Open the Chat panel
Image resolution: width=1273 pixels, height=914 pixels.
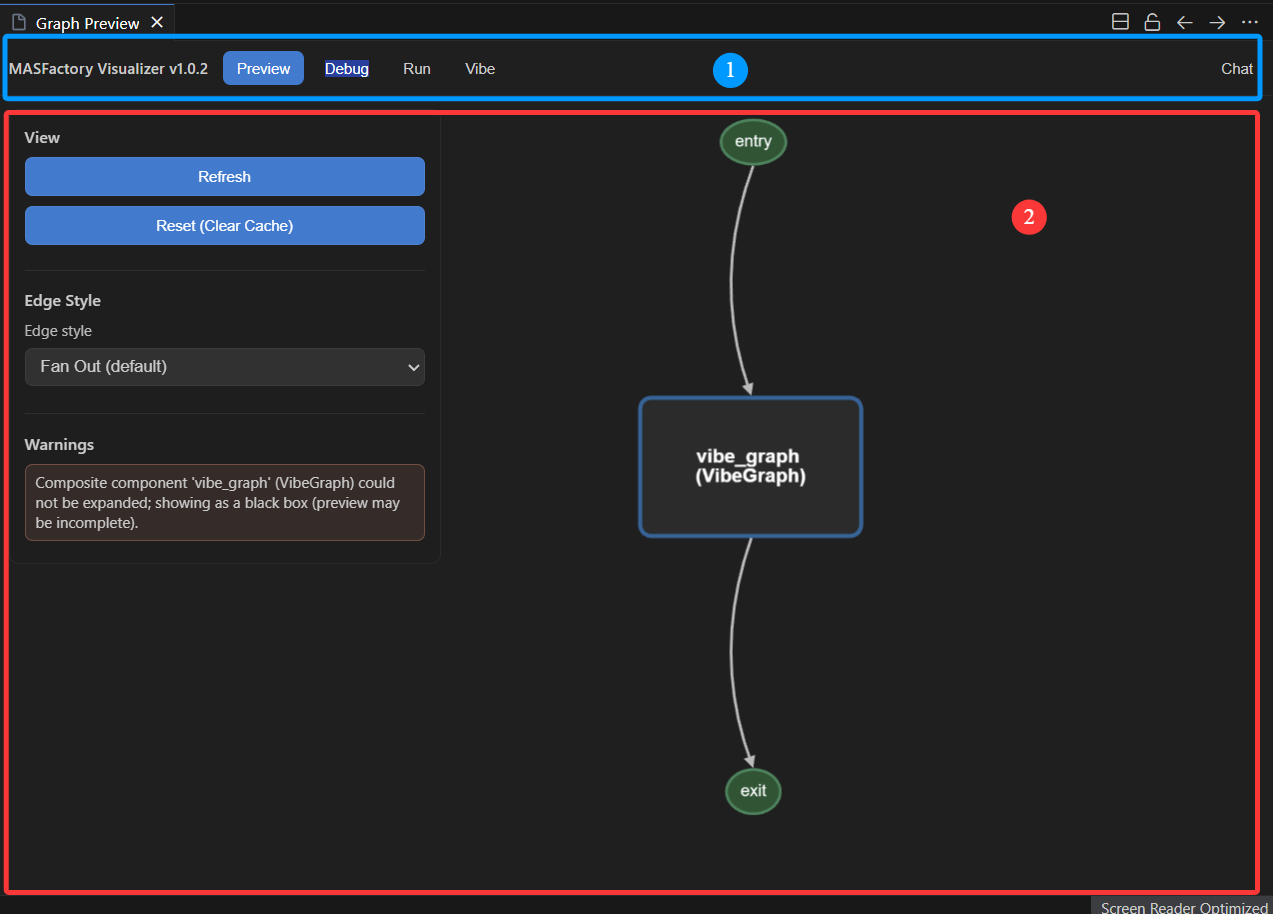pyautogui.click(x=1236, y=68)
